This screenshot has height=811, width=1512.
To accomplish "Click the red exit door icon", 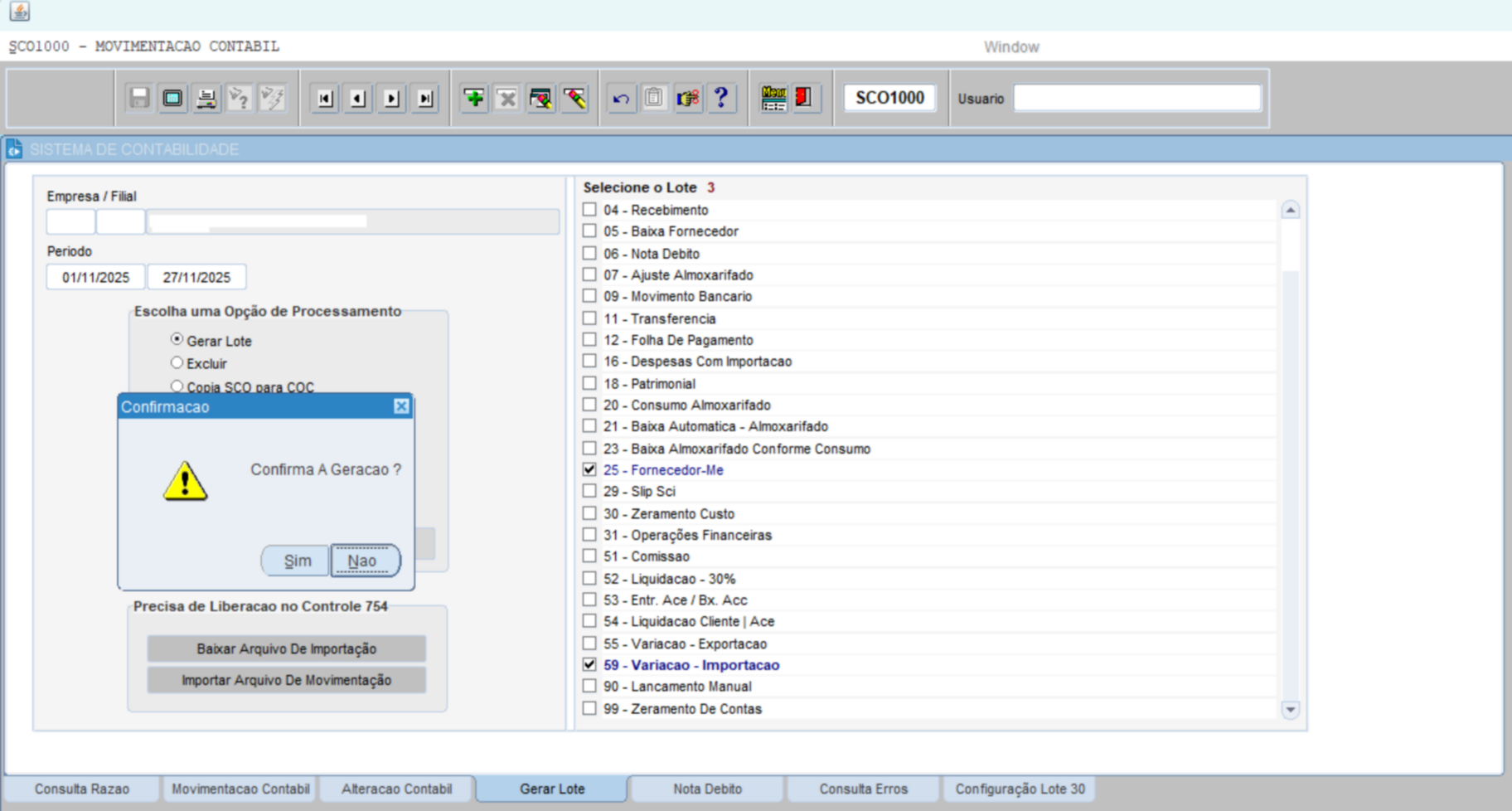I will coord(803,99).
